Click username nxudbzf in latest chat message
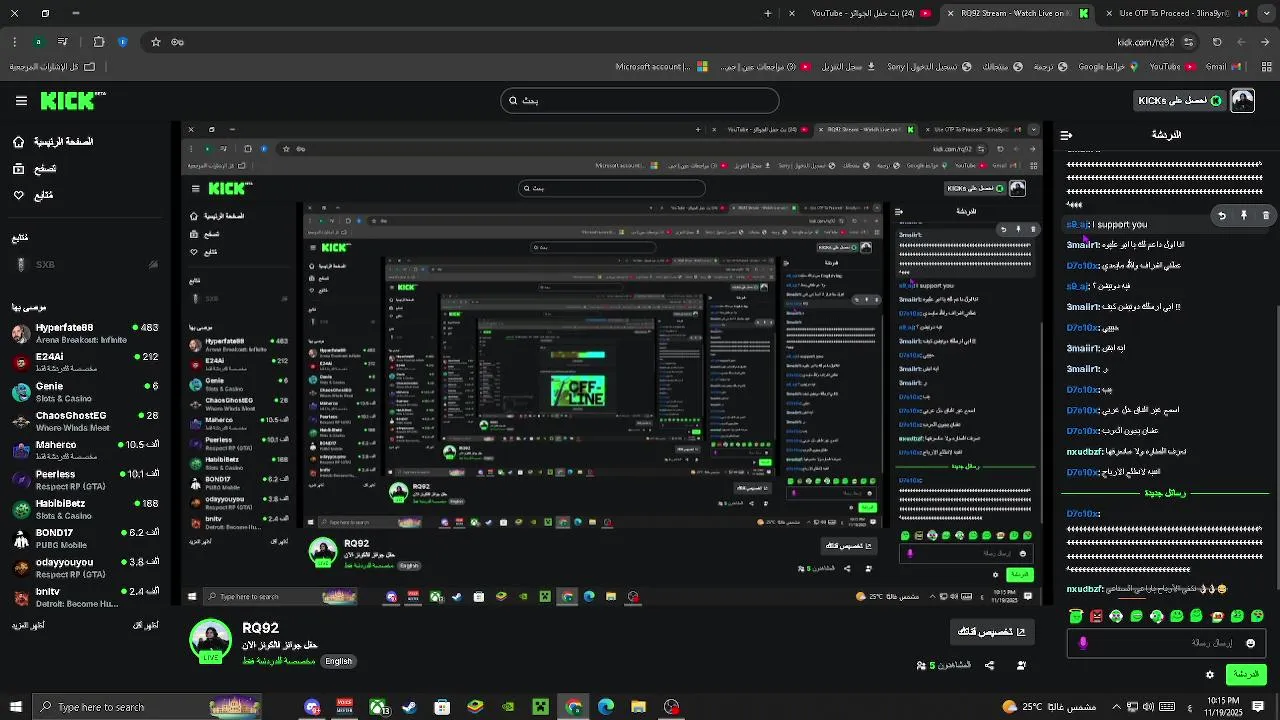This screenshot has height=720, width=1280. pyautogui.click(x=1085, y=589)
